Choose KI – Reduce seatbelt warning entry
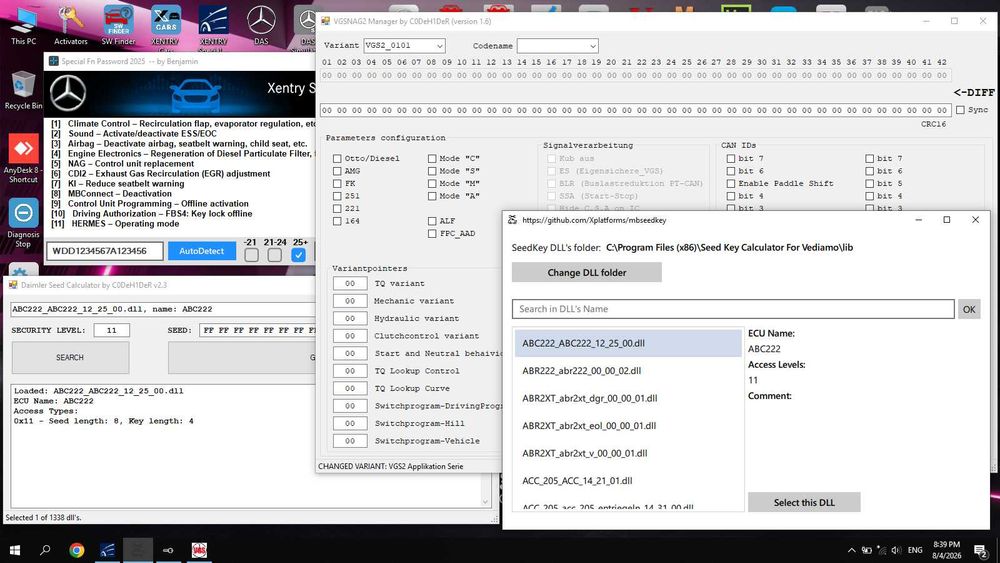This screenshot has height=563, width=1000. pyautogui.click(x=118, y=184)
